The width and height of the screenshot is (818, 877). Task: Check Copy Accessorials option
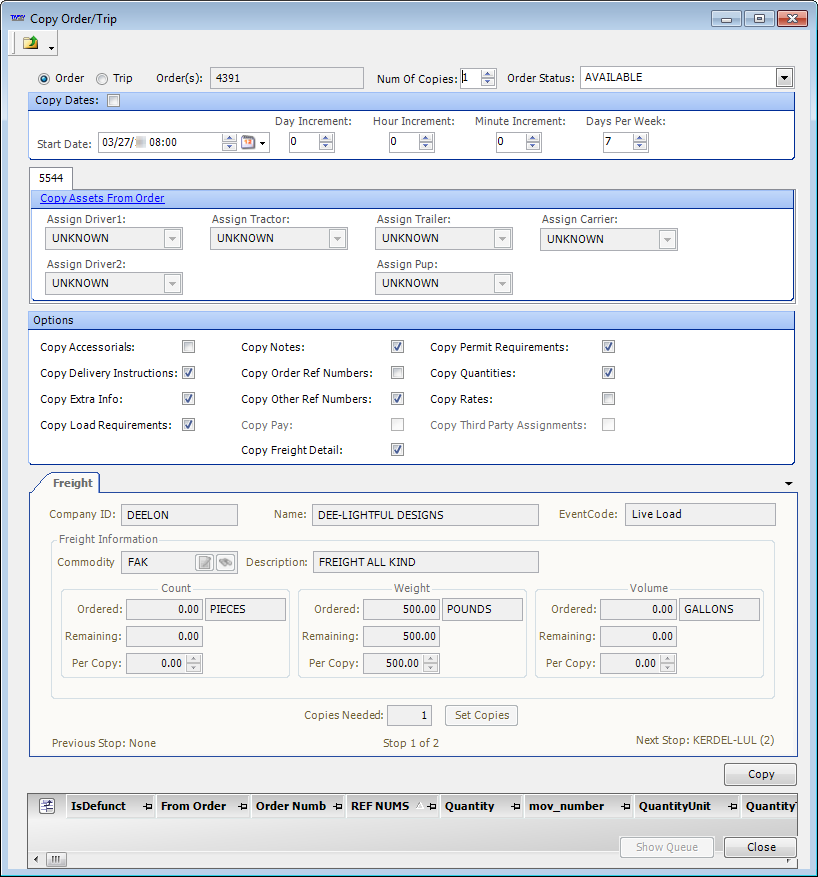pyautogui.click(x=188, y=347)
